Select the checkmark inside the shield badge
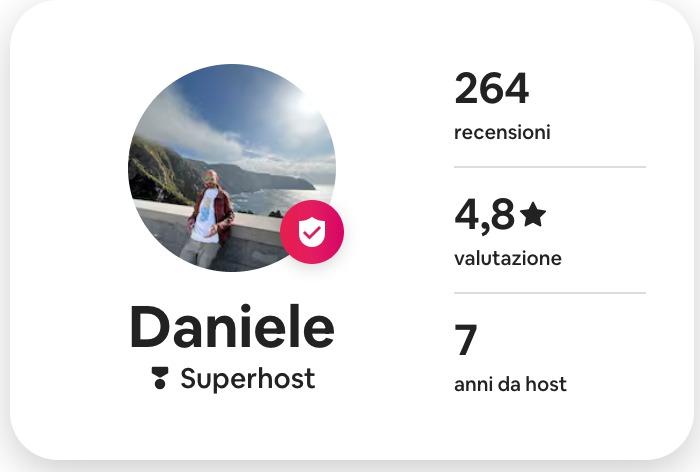This screenshot has width=700, height=472. pyautogui.click(x=312, y=232)
